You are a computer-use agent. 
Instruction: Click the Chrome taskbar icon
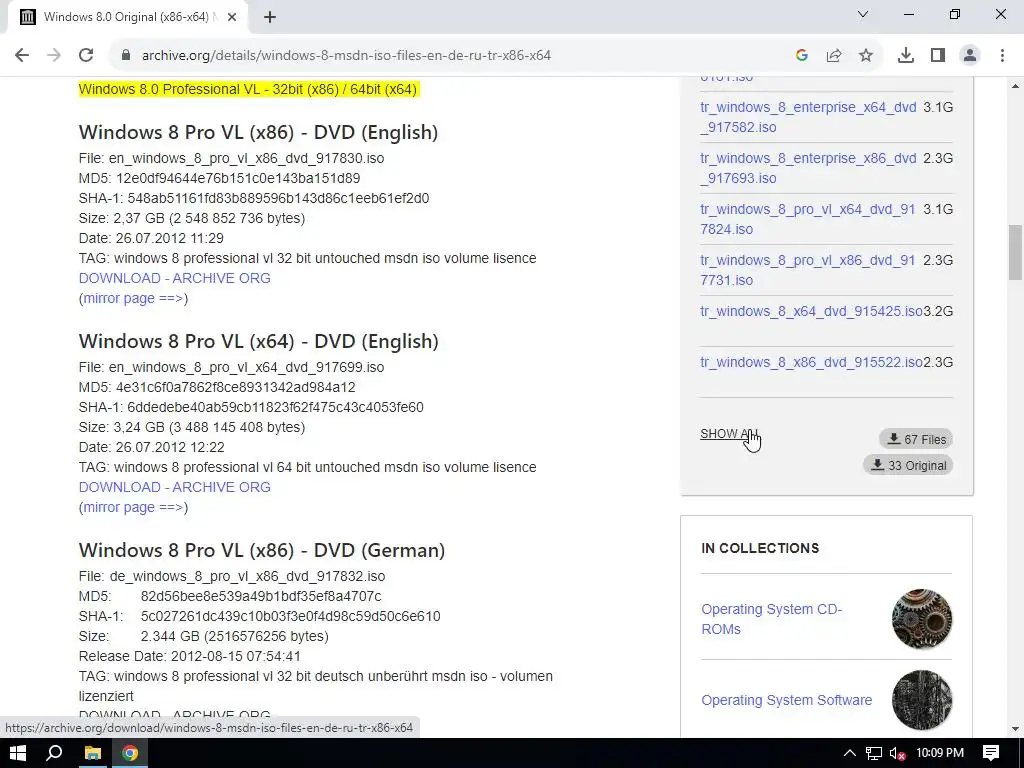click(130, 753)
